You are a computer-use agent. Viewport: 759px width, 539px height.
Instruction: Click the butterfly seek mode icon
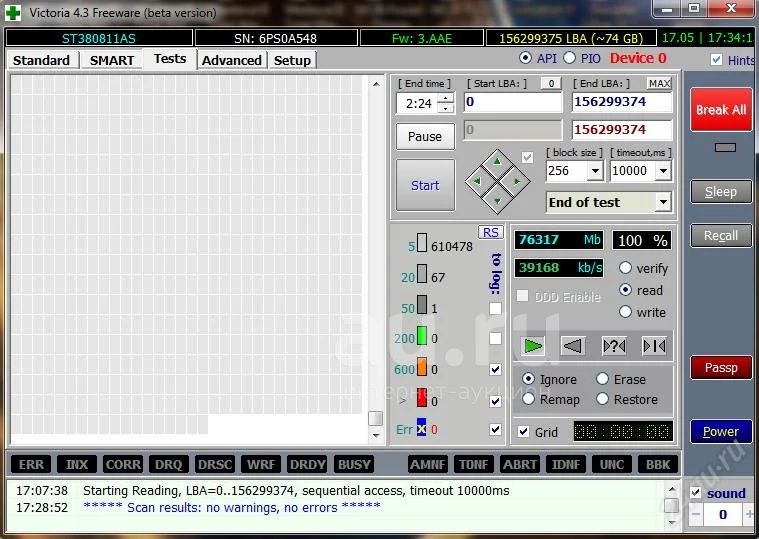coord(654,346)
